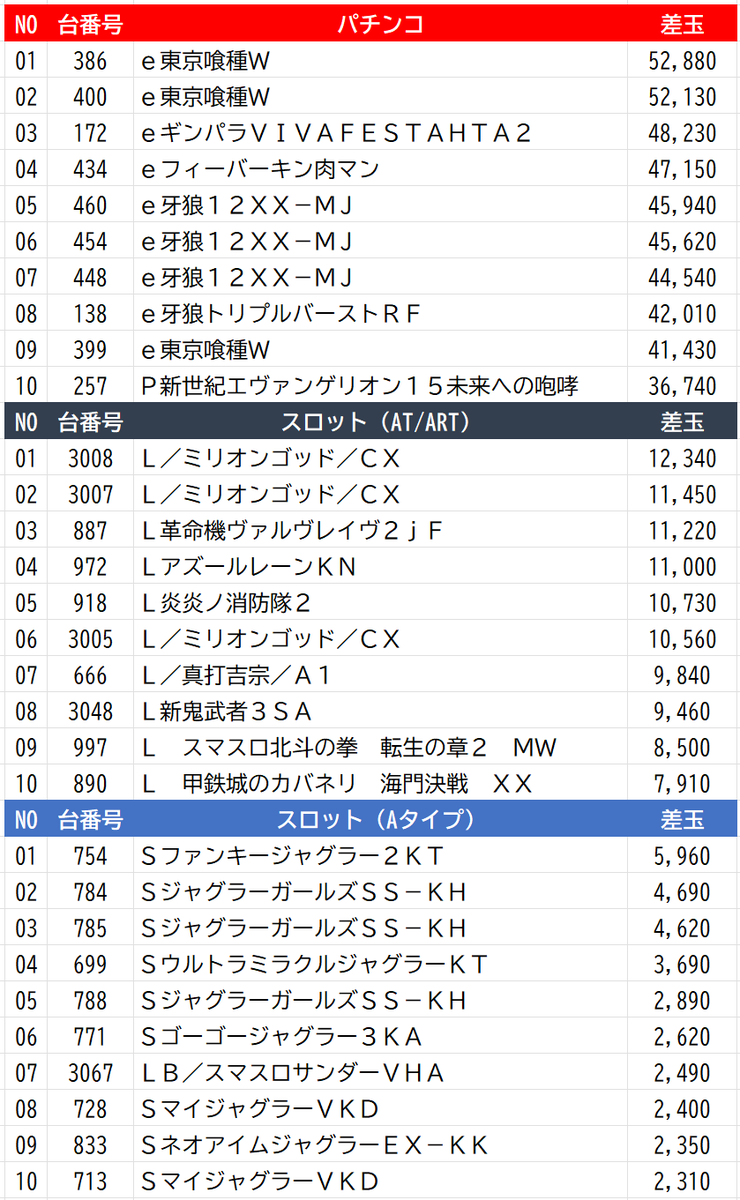Click machine number 728
Image resolution: width=740 pixels, height=1200 pixels.
click(x=90, y=1108)
